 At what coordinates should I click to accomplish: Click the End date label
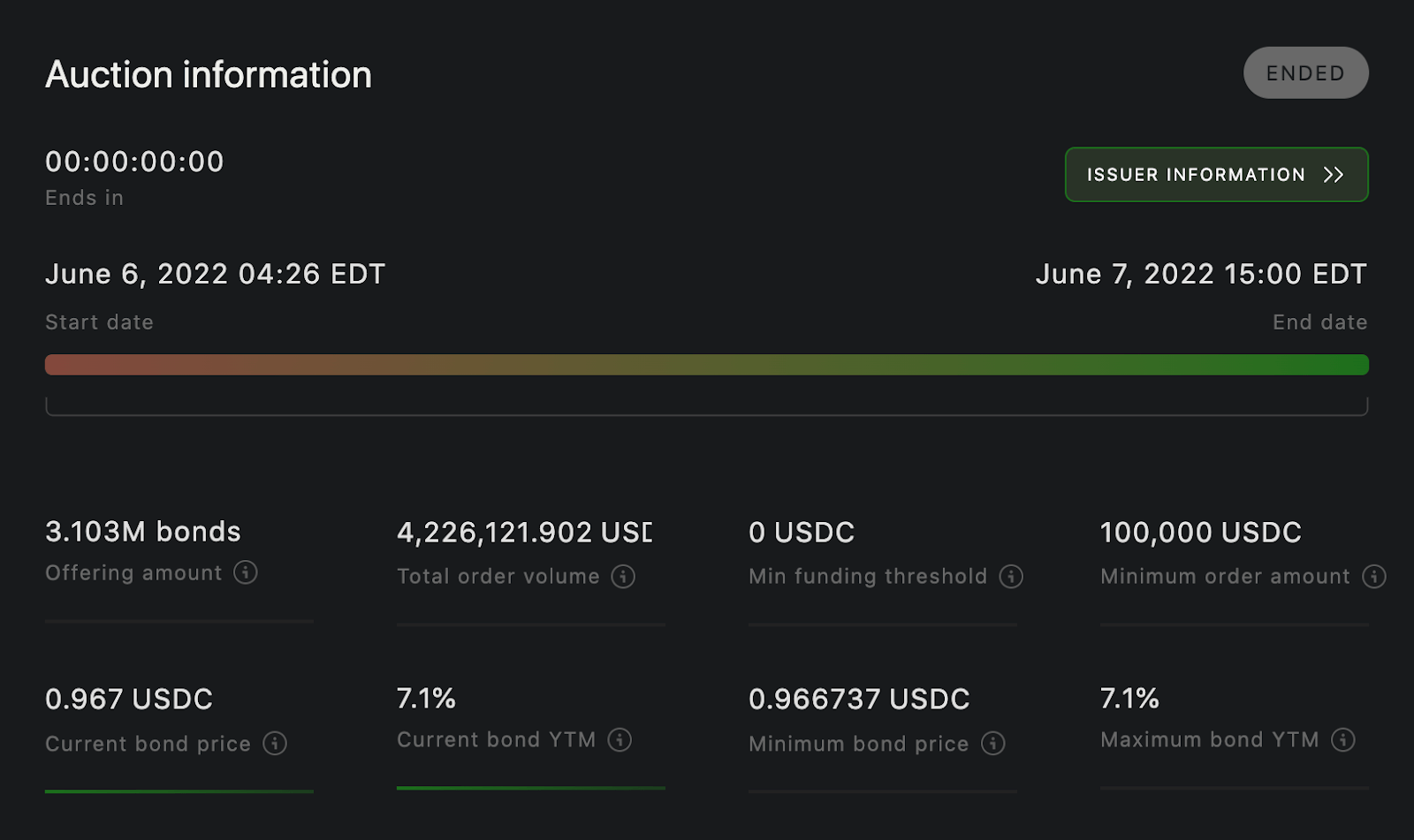point(1320,322)
